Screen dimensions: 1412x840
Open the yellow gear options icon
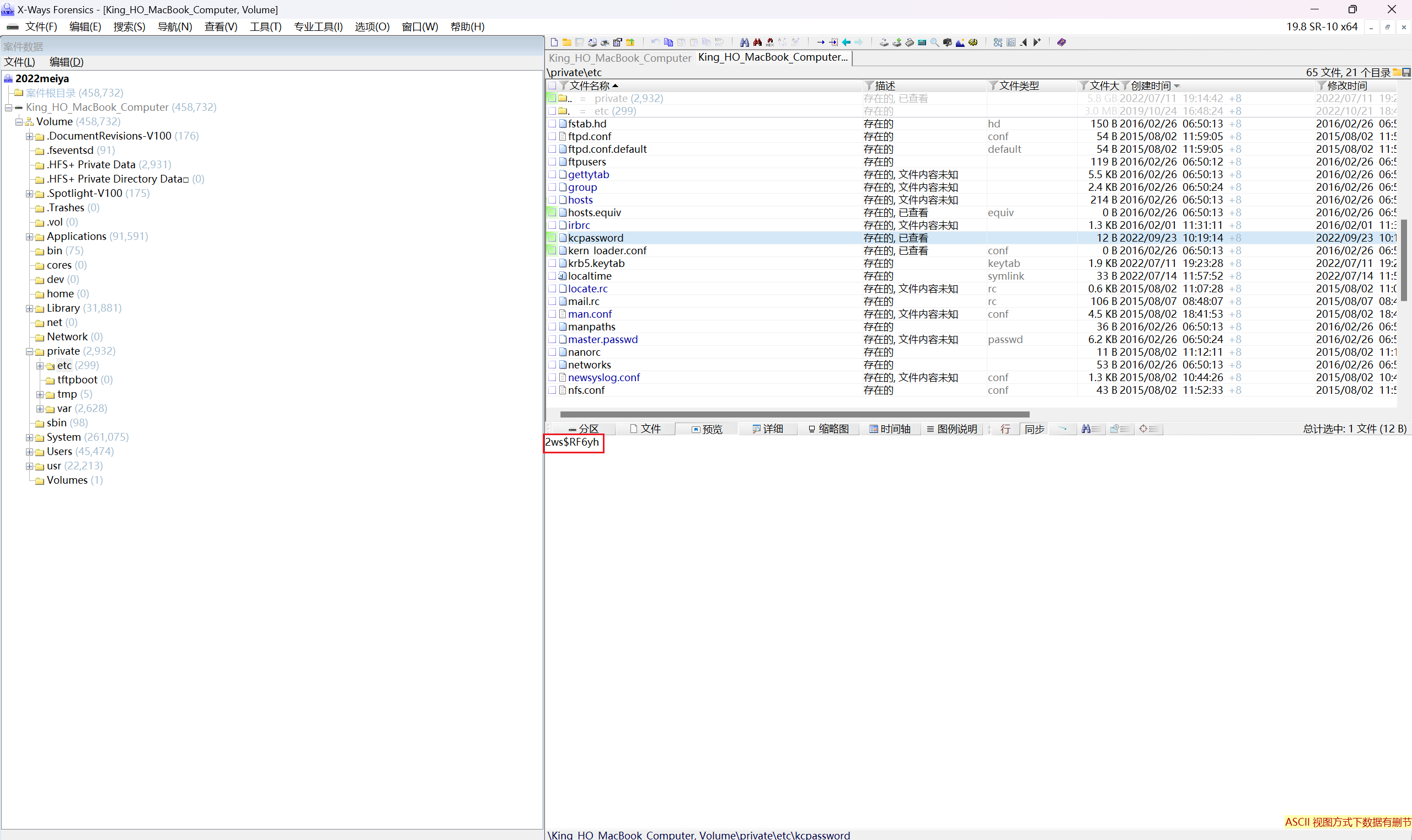coord(973,42)
